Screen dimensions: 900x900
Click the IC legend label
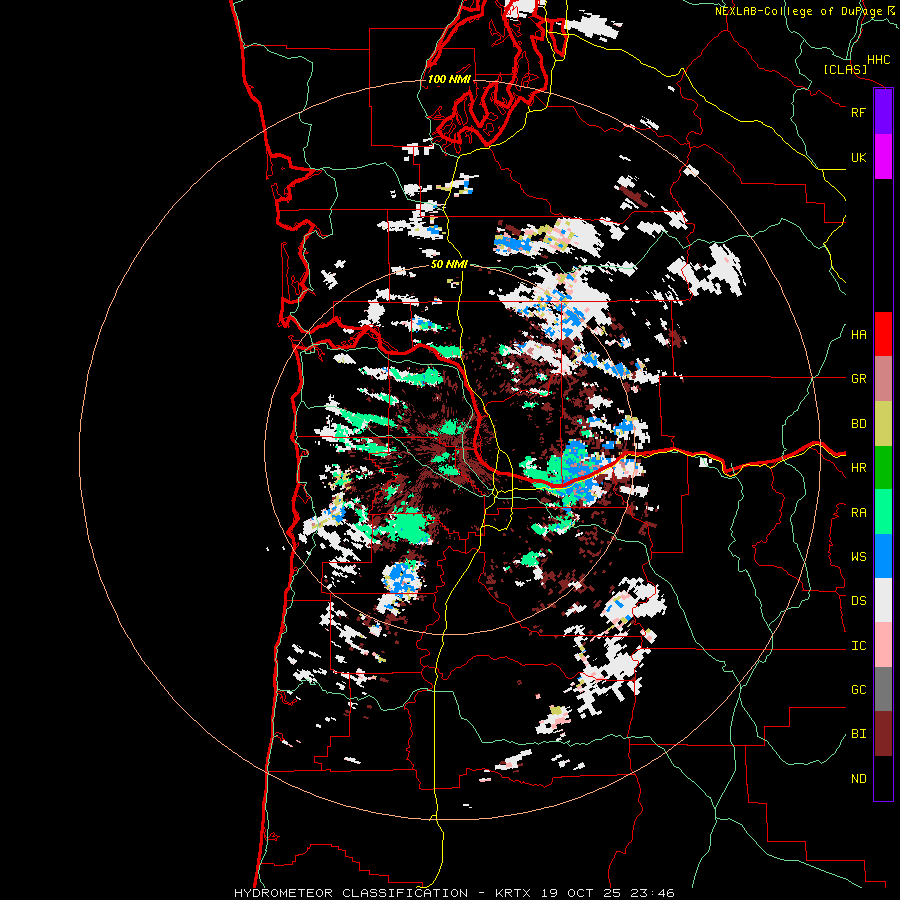coord(858,646)
